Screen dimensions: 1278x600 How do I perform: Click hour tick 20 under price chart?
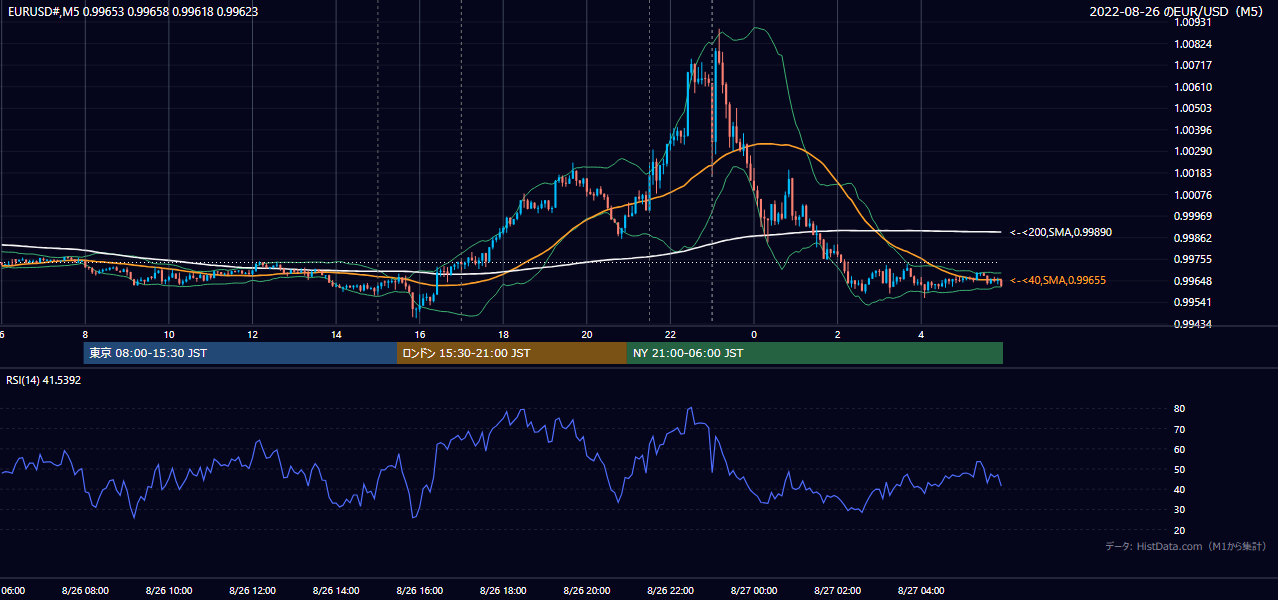587,334
